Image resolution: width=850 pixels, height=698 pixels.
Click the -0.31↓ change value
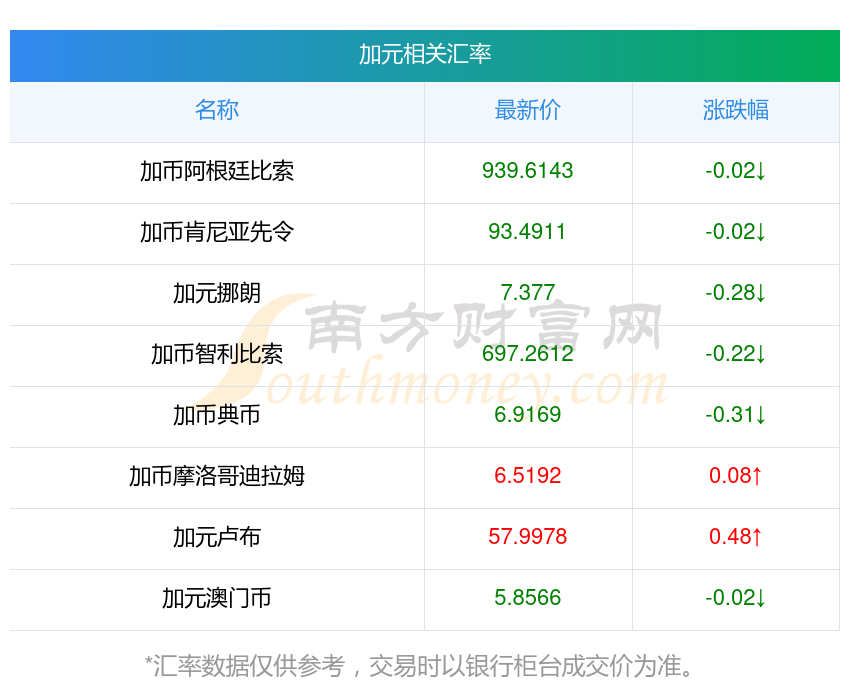(736, 415)
